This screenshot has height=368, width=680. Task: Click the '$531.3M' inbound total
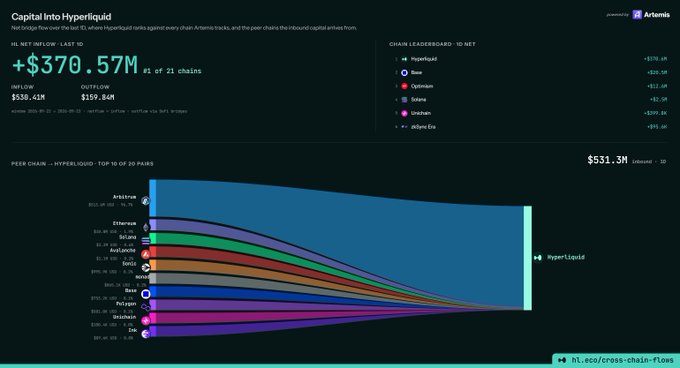607,160
